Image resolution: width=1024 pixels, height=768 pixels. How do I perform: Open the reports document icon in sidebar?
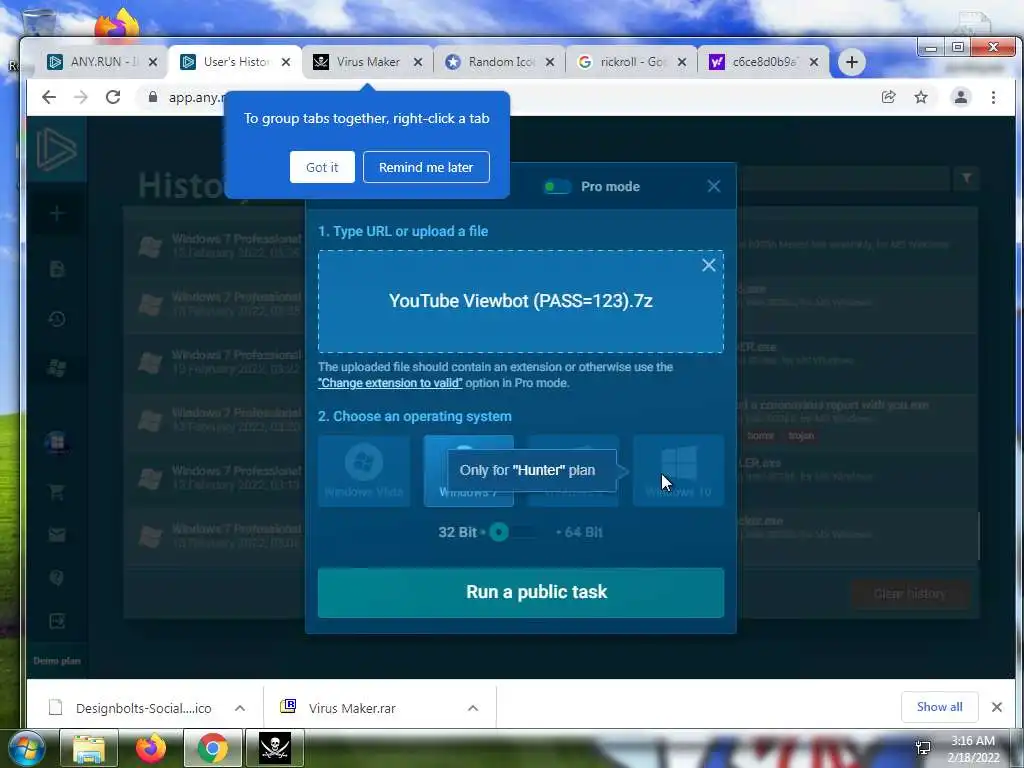(x=57, y=269)
